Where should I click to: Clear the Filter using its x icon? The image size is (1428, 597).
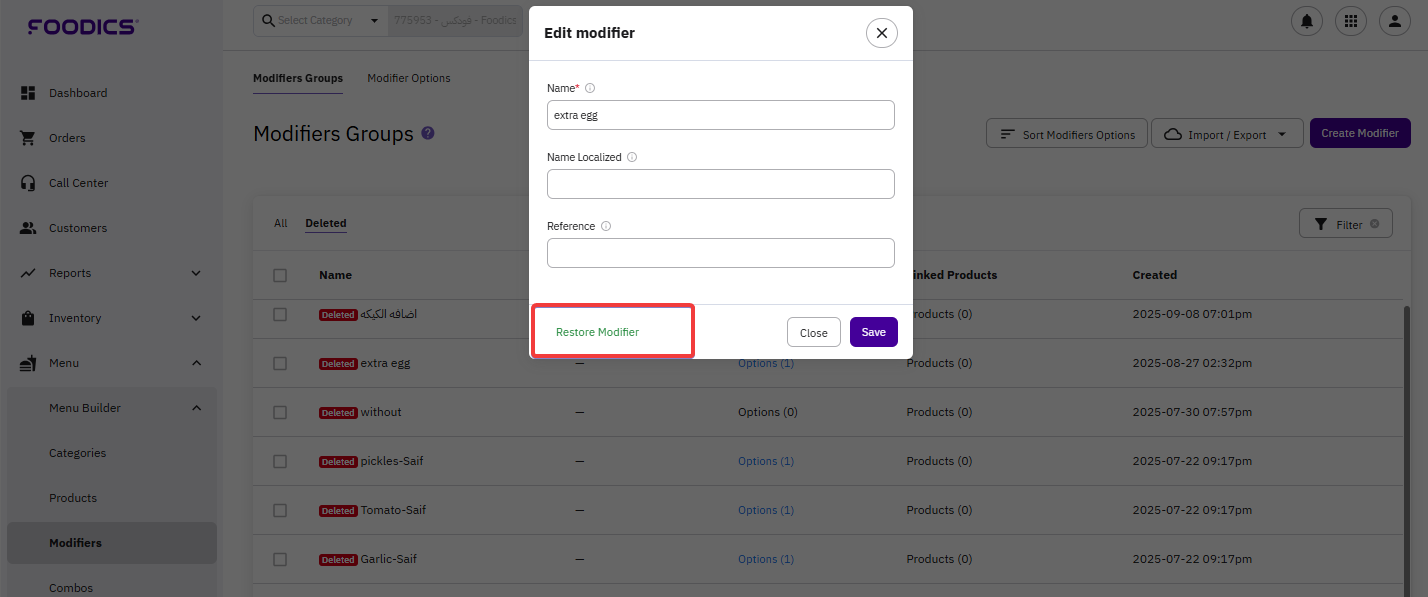coord(1375,224)
